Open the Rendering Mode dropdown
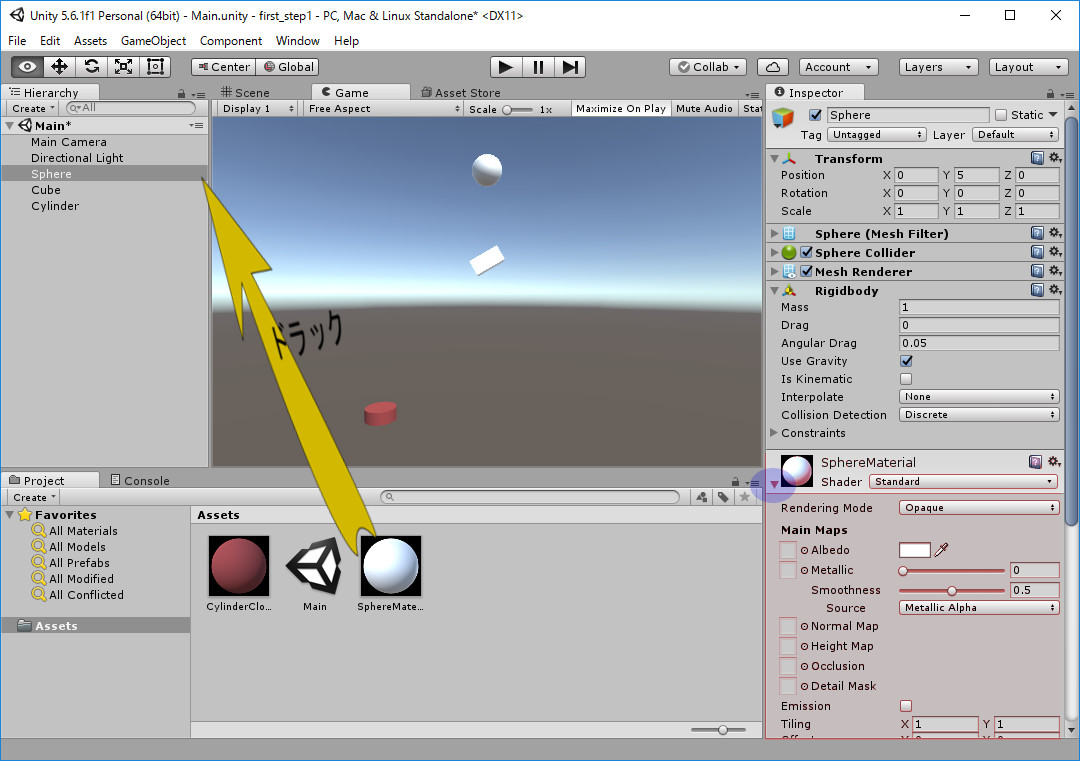The image size is (1080, 761). pyautogui.click(x=978, y=508)
